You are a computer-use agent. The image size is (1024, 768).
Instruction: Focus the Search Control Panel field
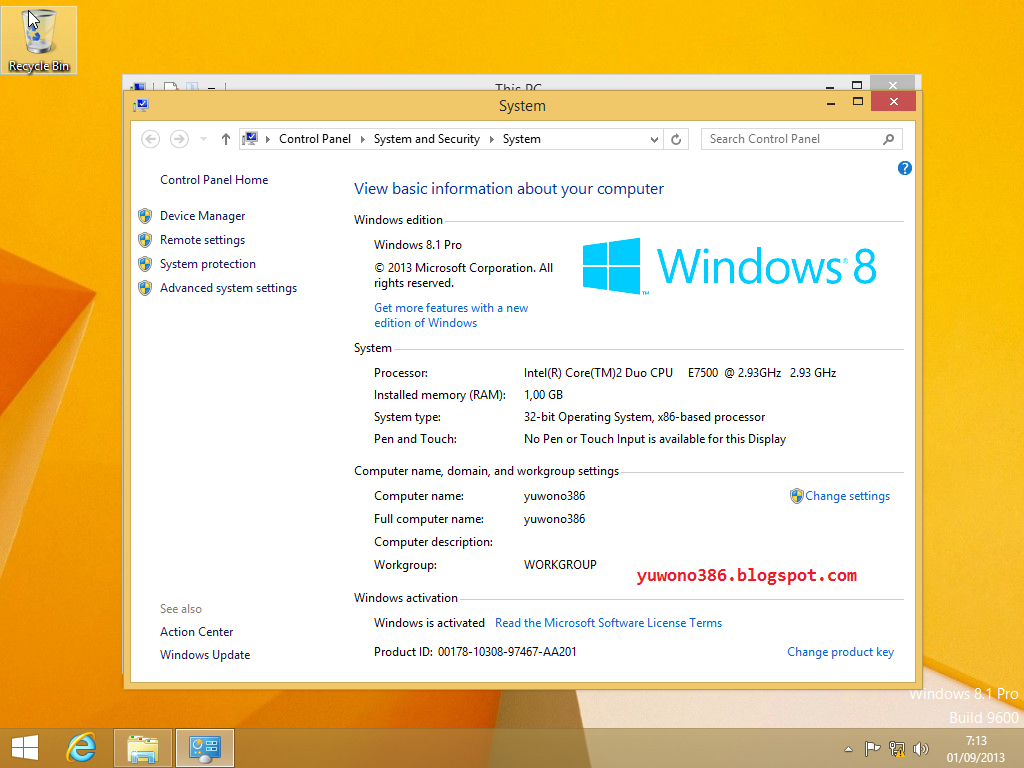tap(801, 139)
